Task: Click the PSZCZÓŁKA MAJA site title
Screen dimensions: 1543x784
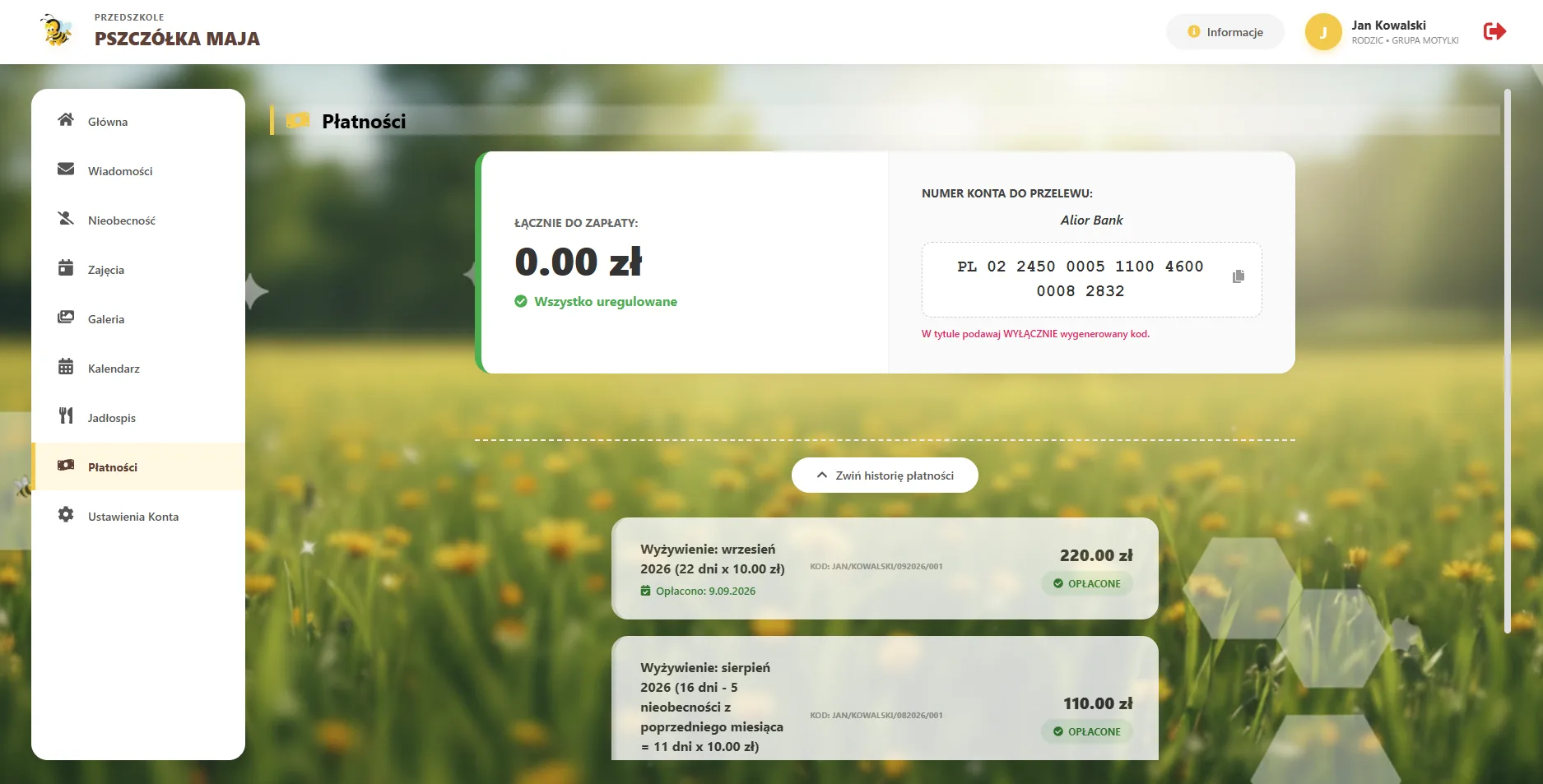Action: tap(177, 39)
